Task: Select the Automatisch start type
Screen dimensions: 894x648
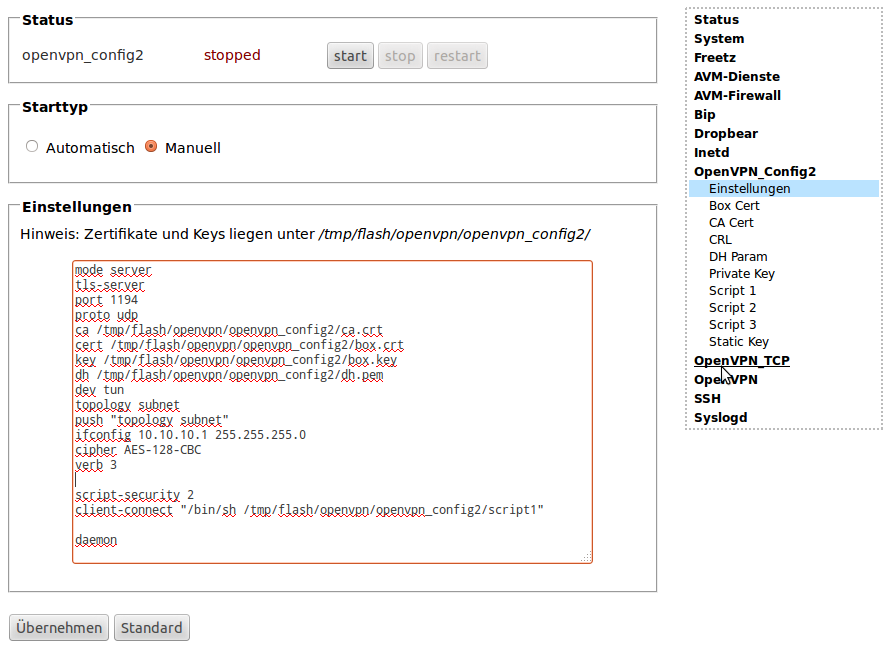Action: [x=32, y=147]
